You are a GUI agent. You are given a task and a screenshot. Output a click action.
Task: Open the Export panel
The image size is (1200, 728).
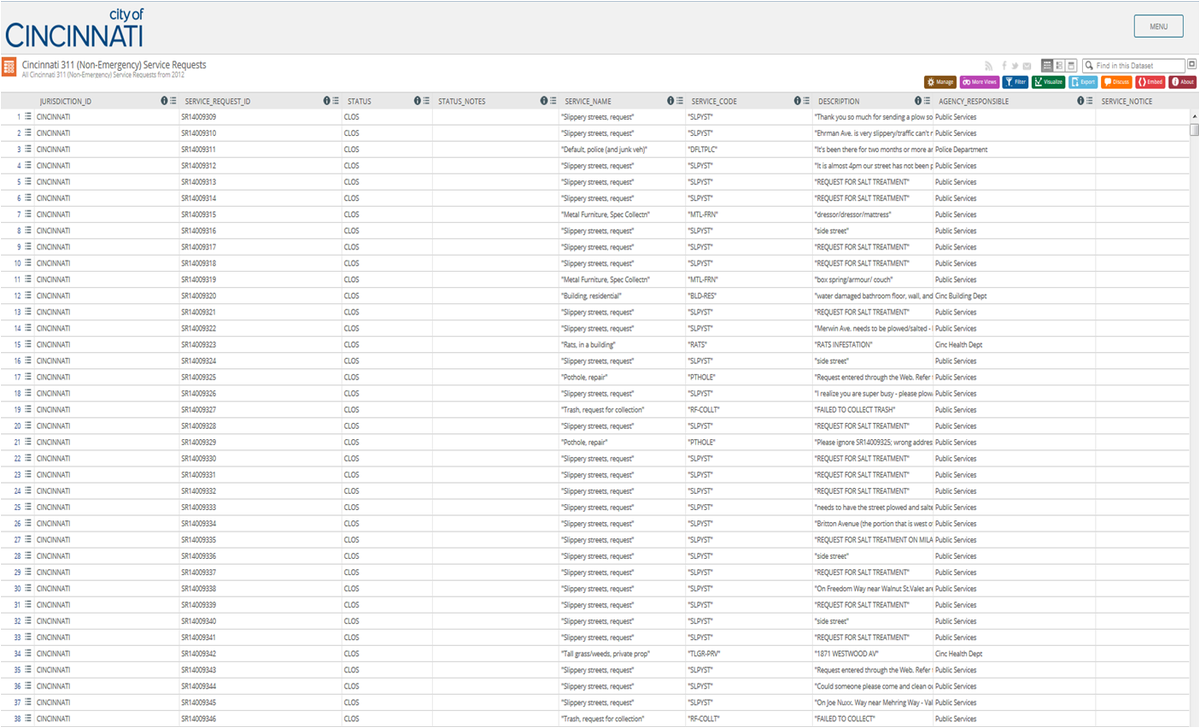click(x=1083, y=82)
